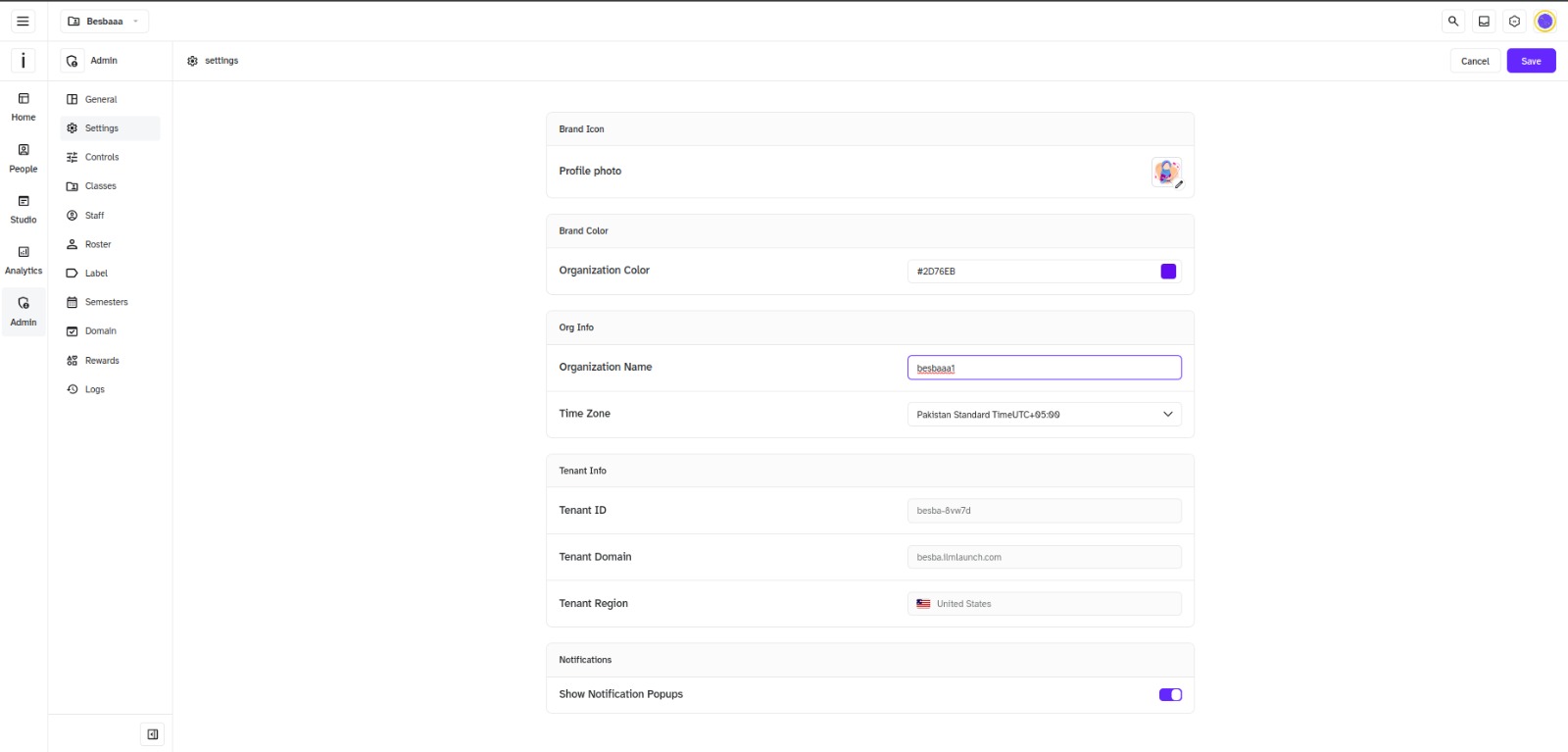The height and width of the screenshot is (752, 1568).
Task: Click the profile photo thumbnail
Action: (1165, 172)
